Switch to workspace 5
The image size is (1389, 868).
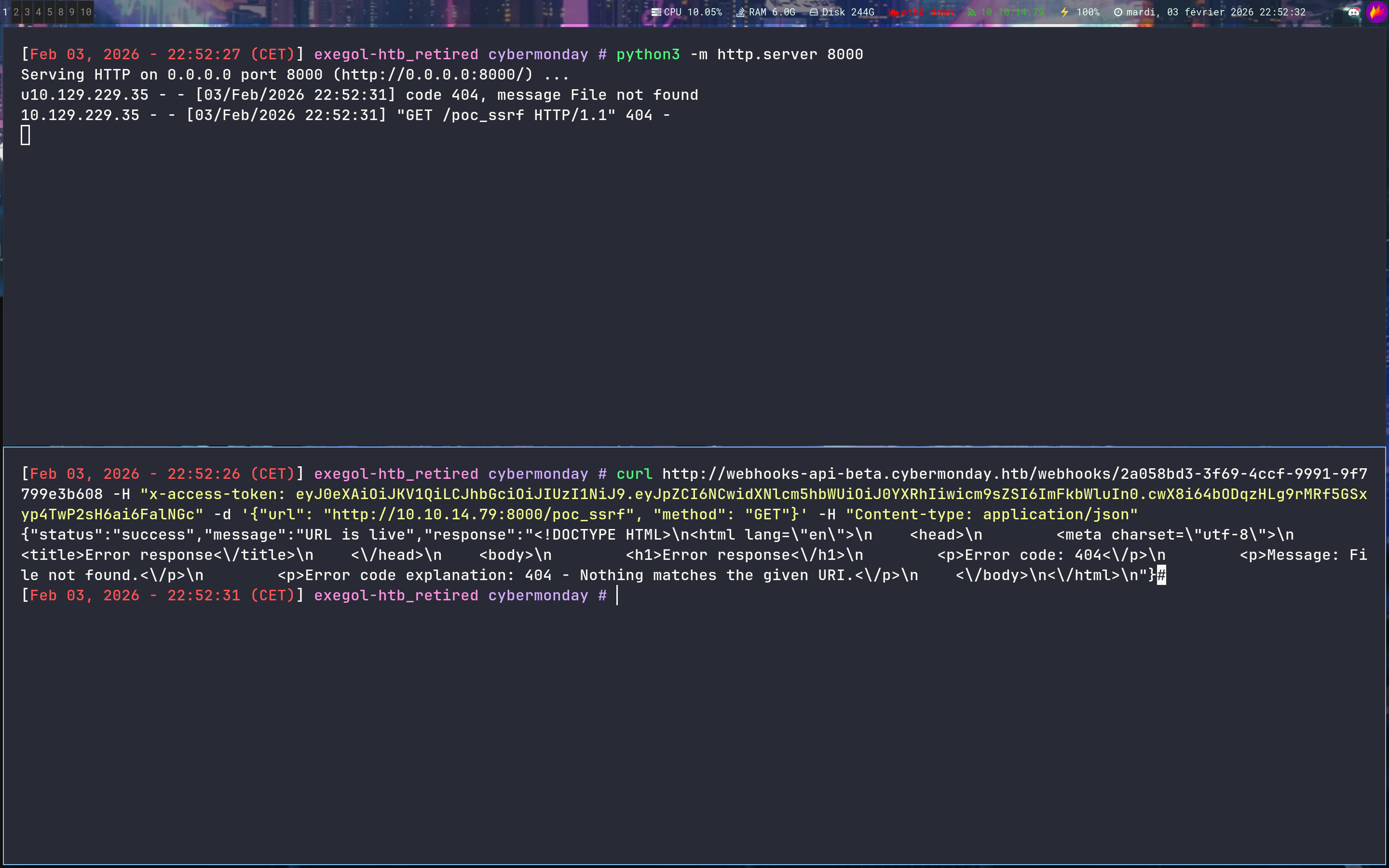tap(50, 12)
